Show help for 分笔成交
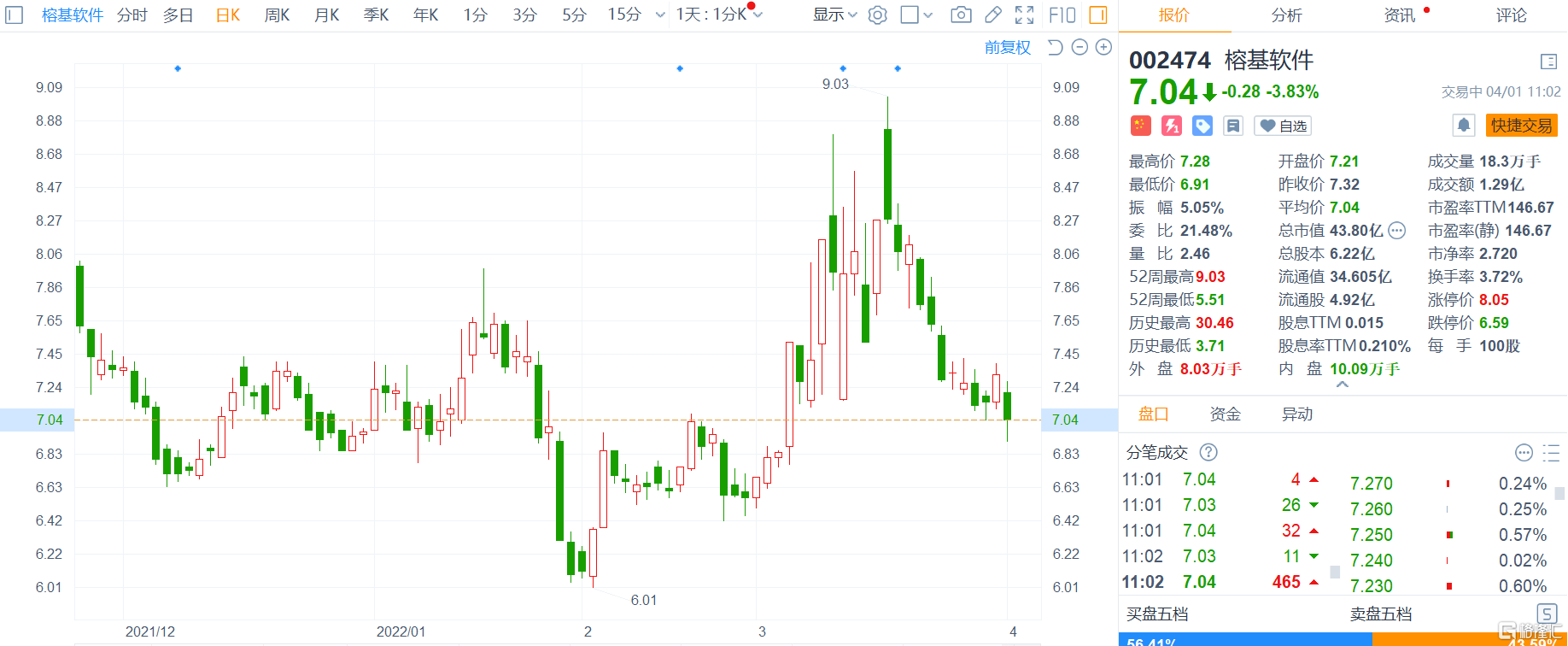The height and width of the screenshot is (646, 1568). click(x=1208, y=452)
